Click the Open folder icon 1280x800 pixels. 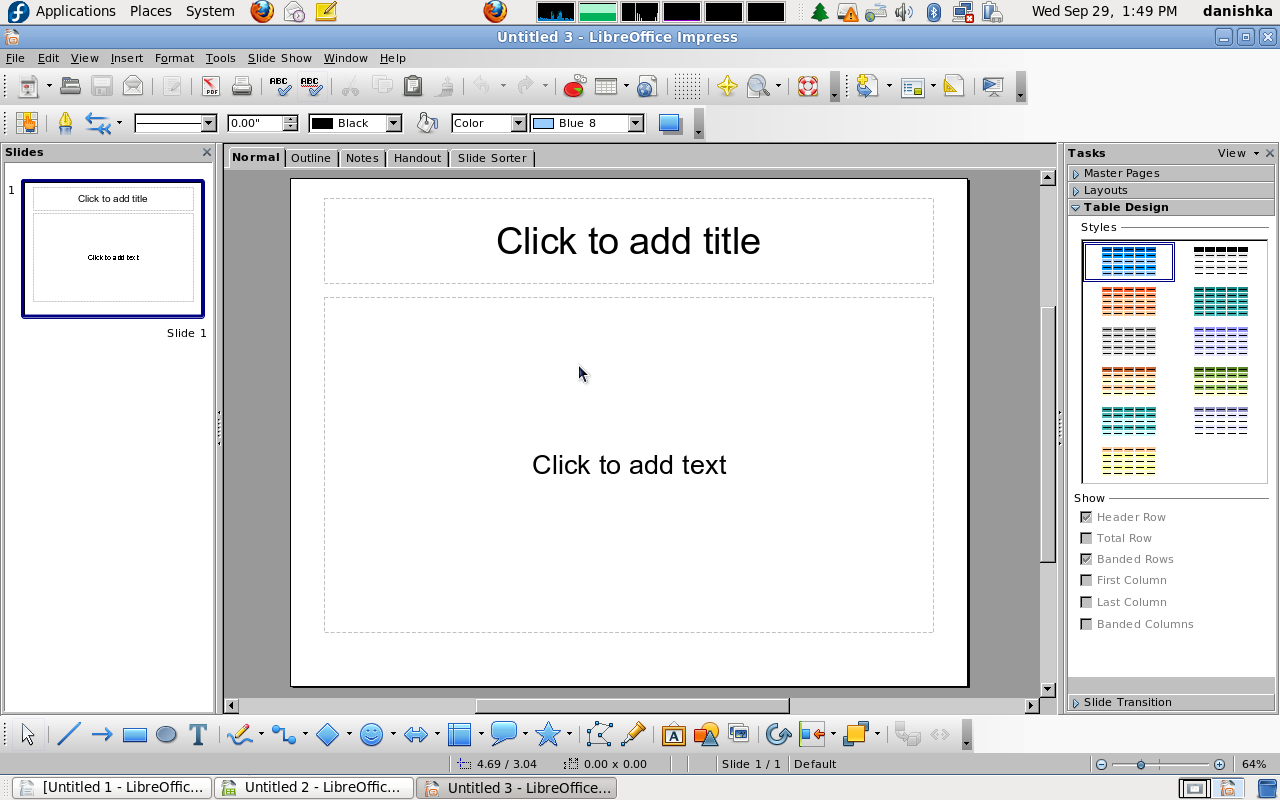(70, 87)
